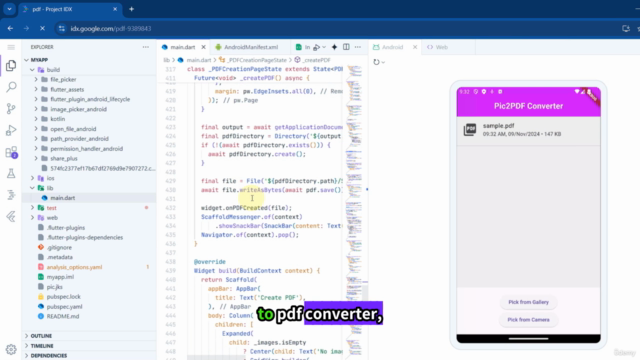The height and width of the screenshot is (360, 640).
Task: Go back in browser
Action: (x=10, y=29)
